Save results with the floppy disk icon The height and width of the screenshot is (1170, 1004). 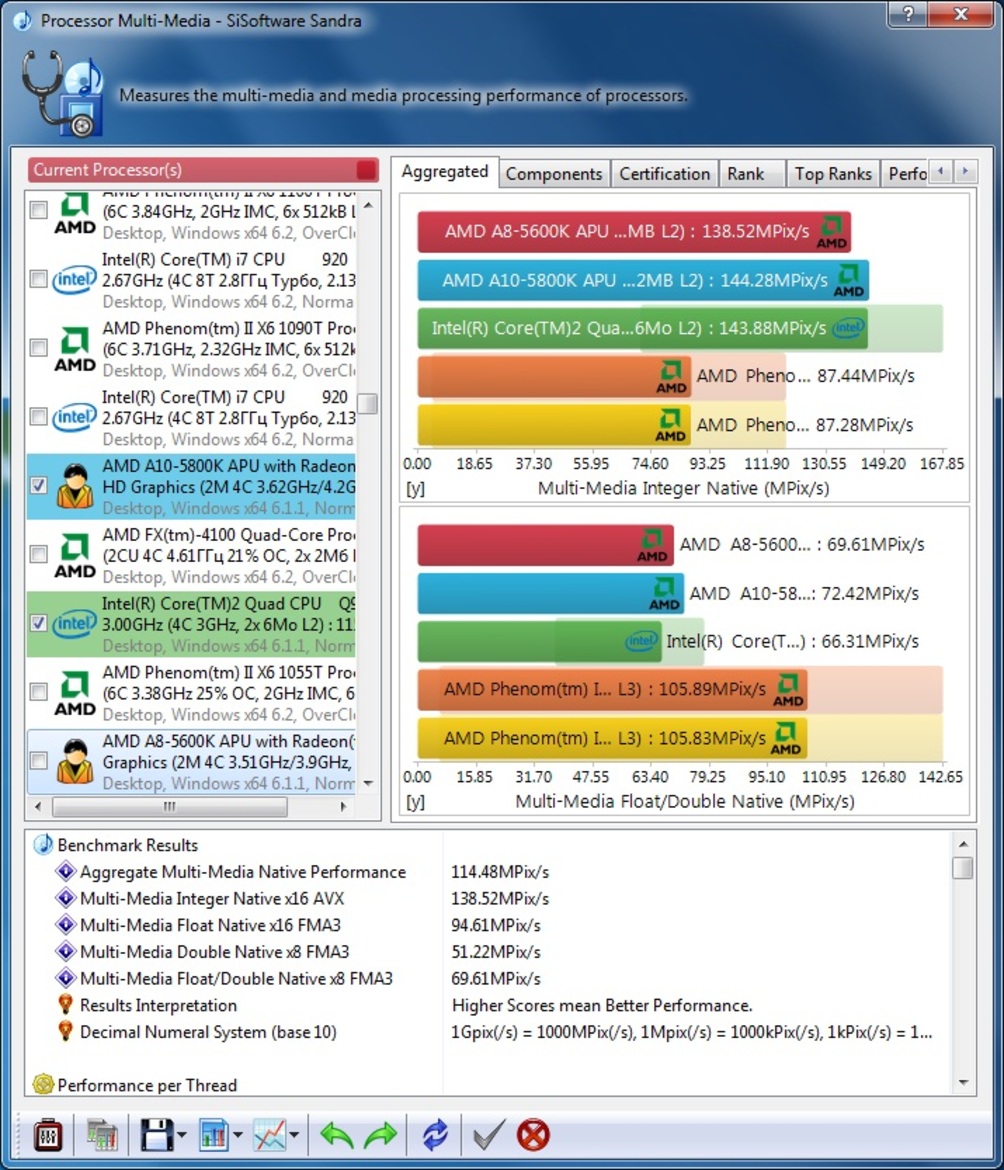[x=157, y=1136]
